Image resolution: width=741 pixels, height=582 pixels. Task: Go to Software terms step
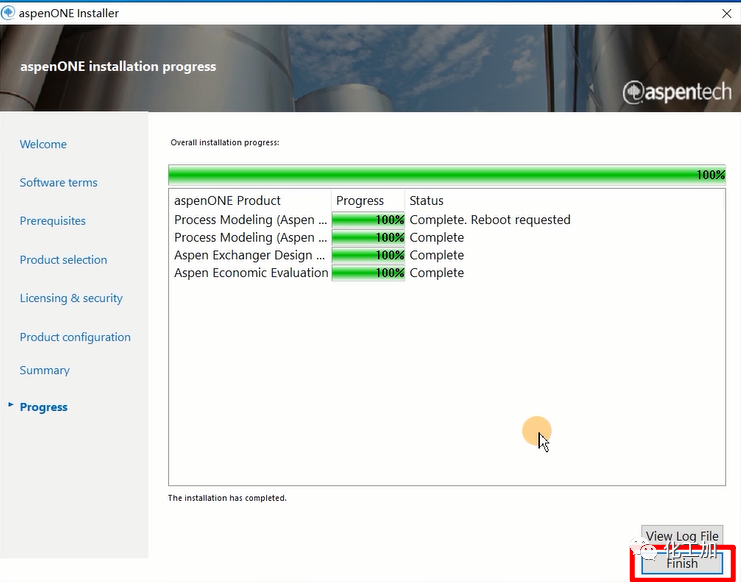pyautogui.click(x=58, y=183)
